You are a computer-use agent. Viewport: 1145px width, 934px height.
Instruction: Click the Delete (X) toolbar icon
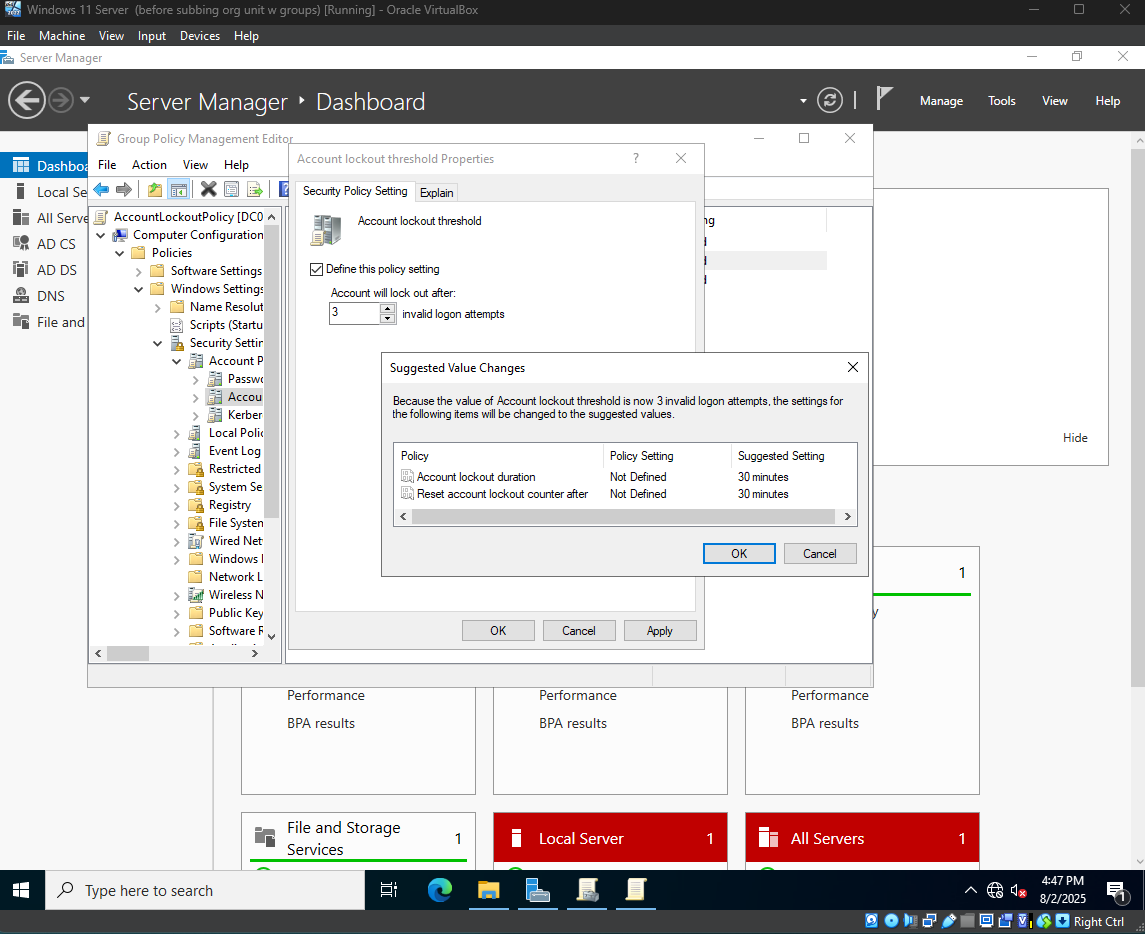point(208,190)
